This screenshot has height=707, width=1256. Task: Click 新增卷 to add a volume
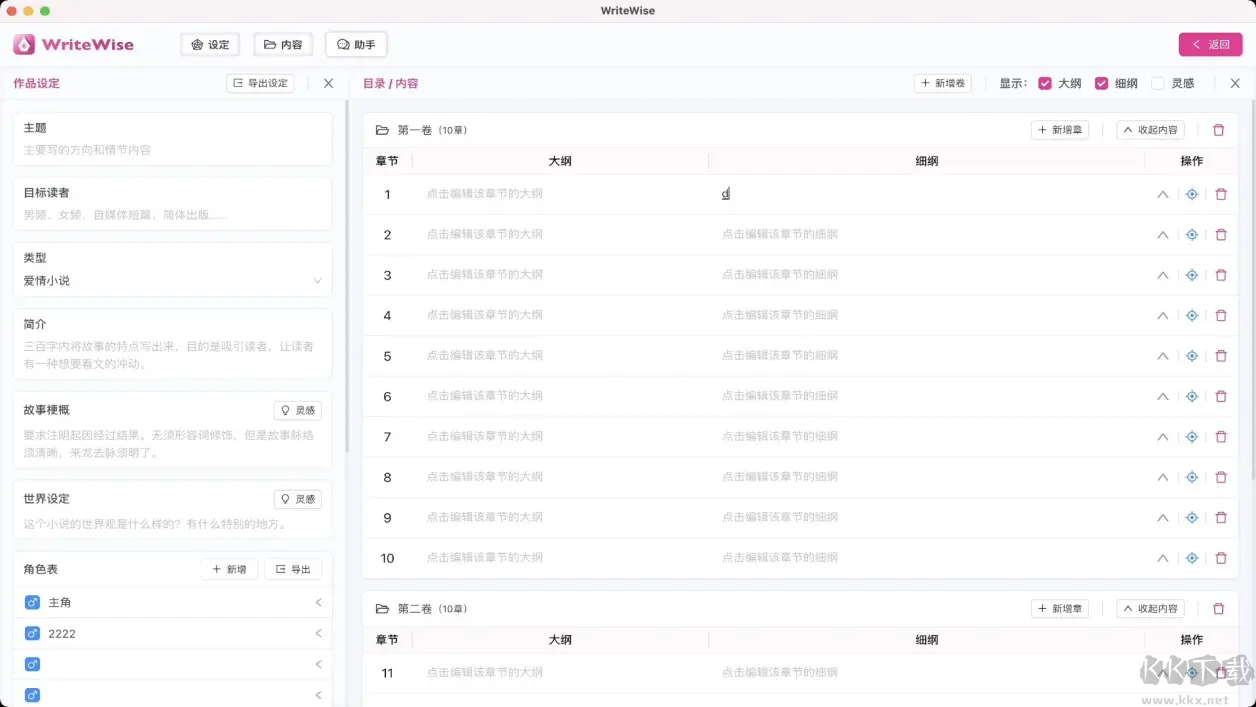click(942, 84)
